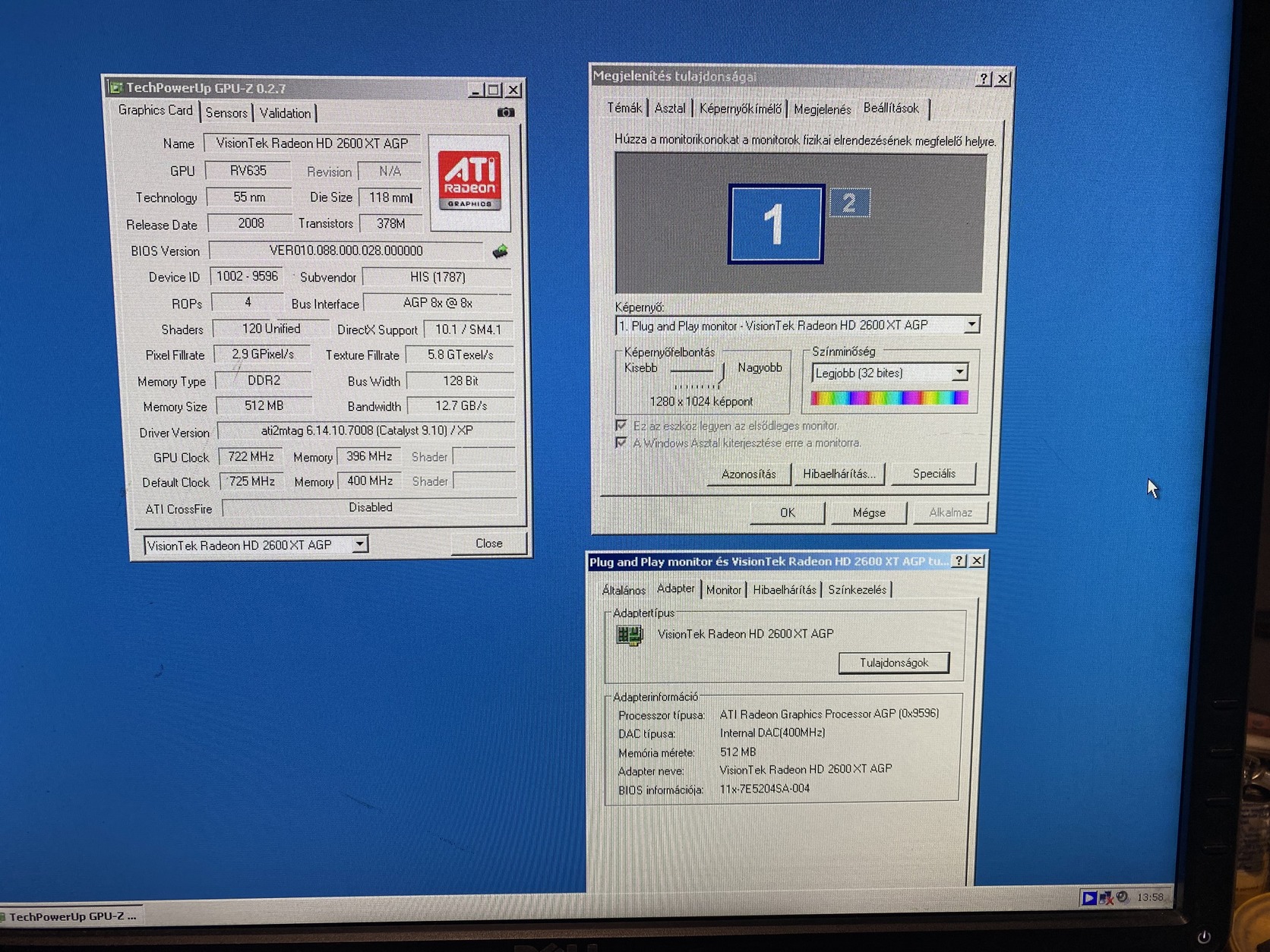1270x952 pixels.
Task: Open the Sensors tab in GPU-Z
Action: (226, 113)
